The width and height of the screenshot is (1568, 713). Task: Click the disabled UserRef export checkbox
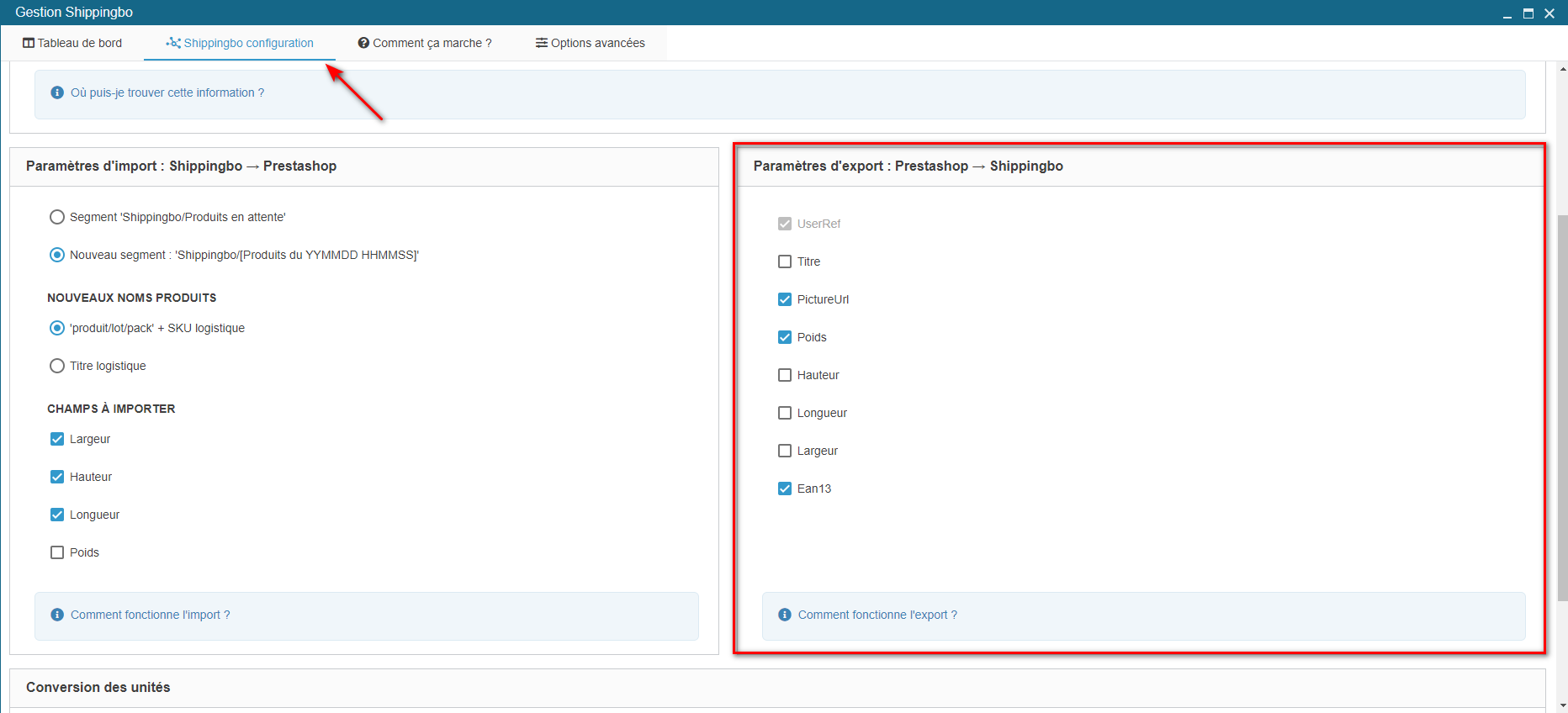(785, 224)
